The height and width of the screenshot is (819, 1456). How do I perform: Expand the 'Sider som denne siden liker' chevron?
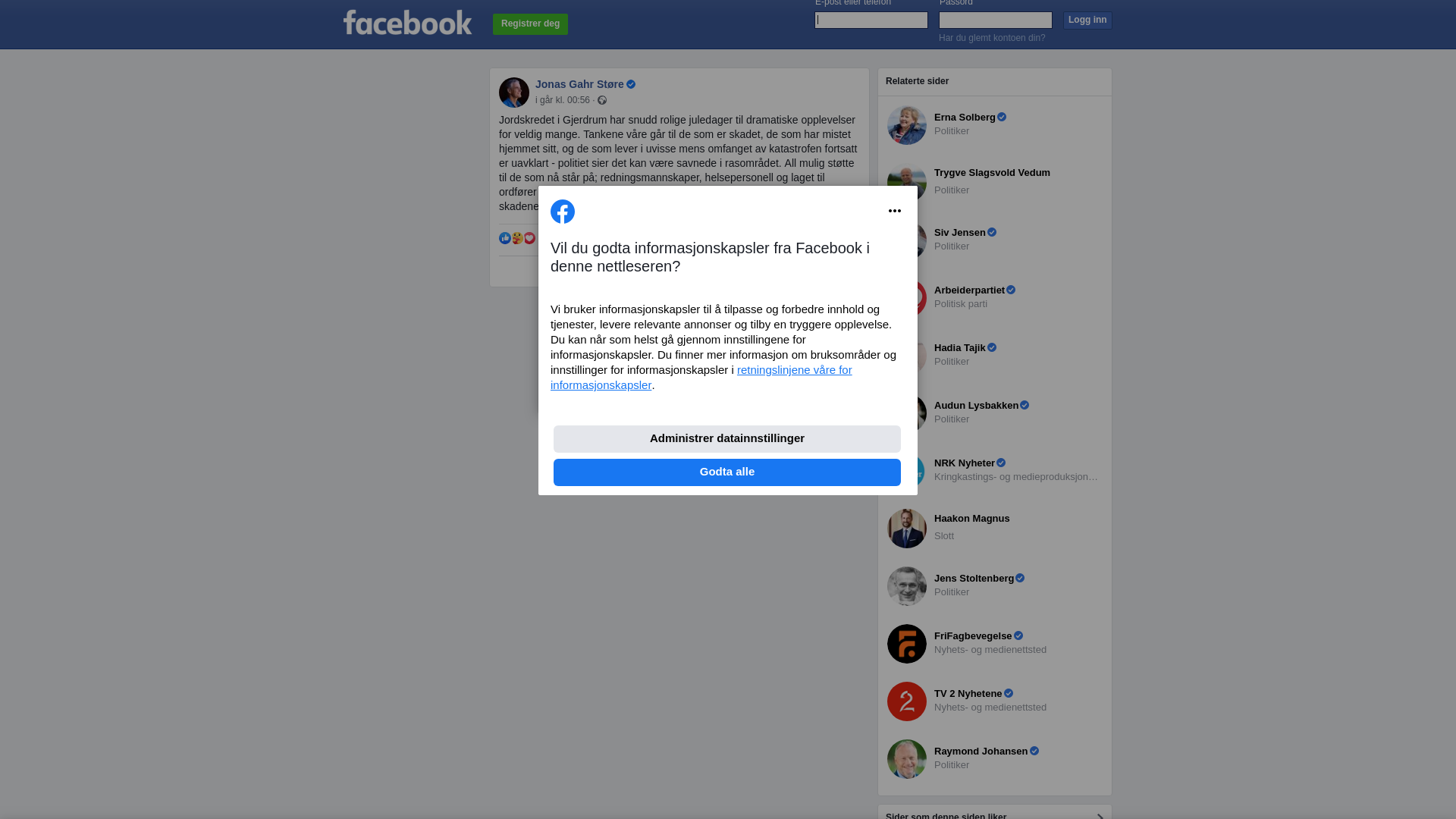coord(1100,816)
